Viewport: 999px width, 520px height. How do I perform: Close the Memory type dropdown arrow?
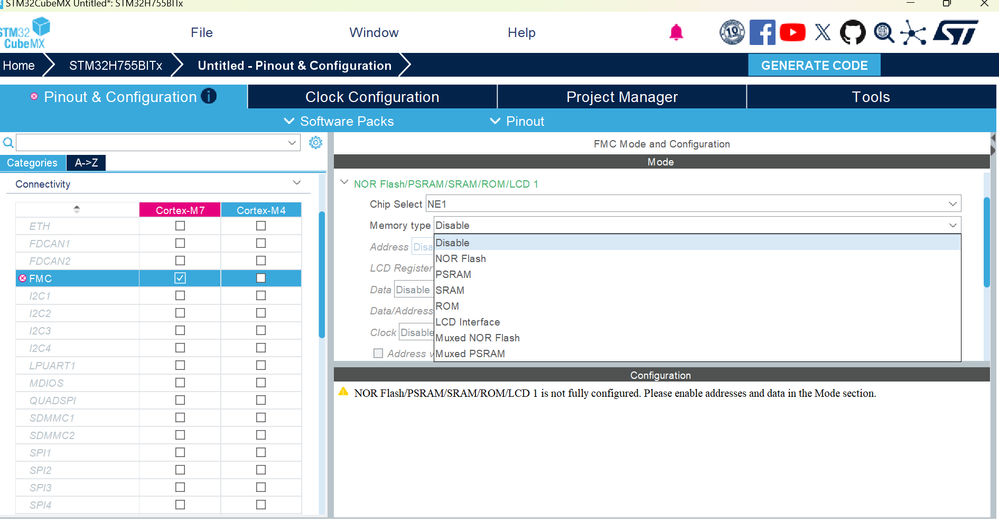pyautogui.click(x=952, y=225)
